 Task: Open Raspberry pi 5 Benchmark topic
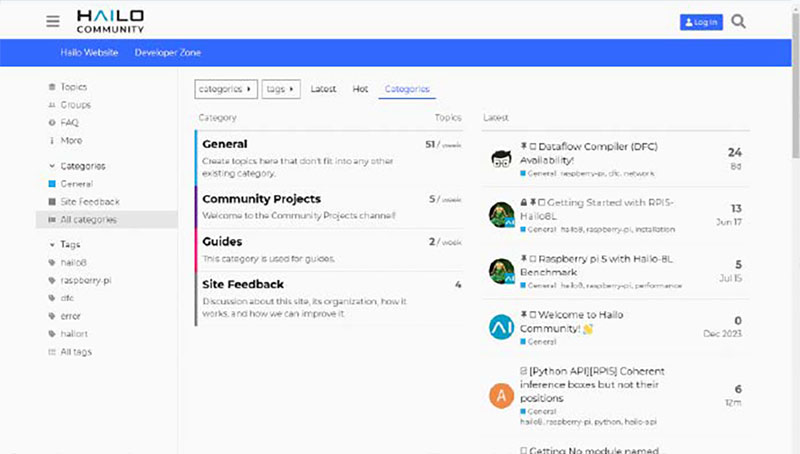click(x=596, y=265)
